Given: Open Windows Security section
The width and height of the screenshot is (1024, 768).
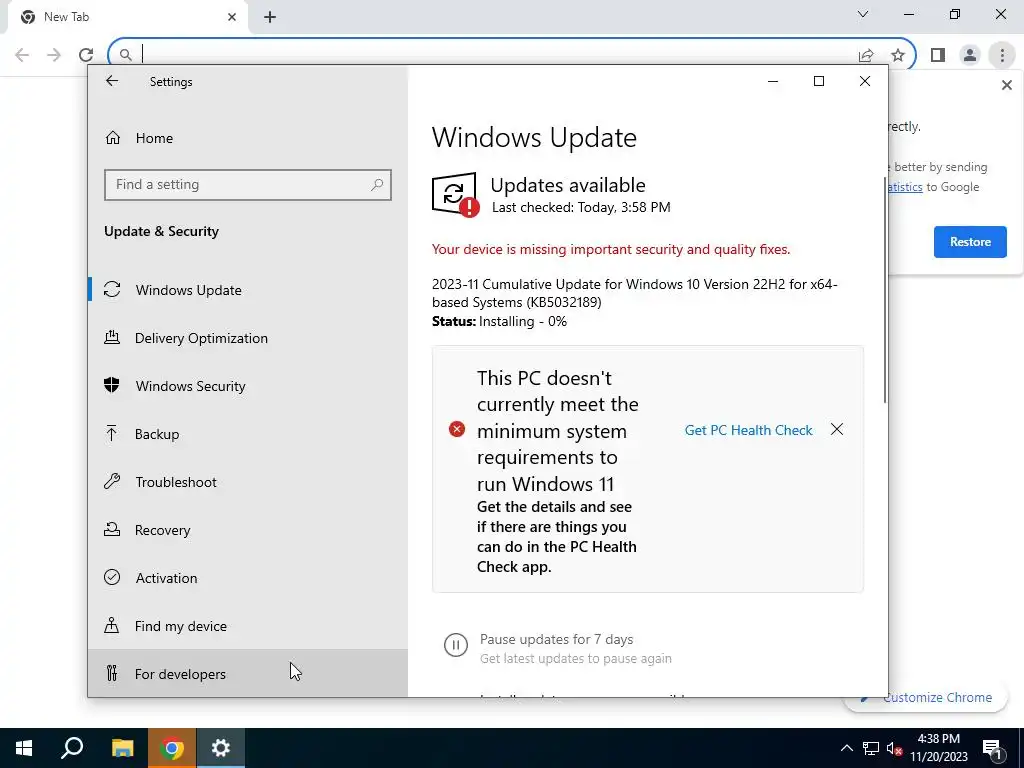Looking at the screenshot, I should click(x=248, y=386).
